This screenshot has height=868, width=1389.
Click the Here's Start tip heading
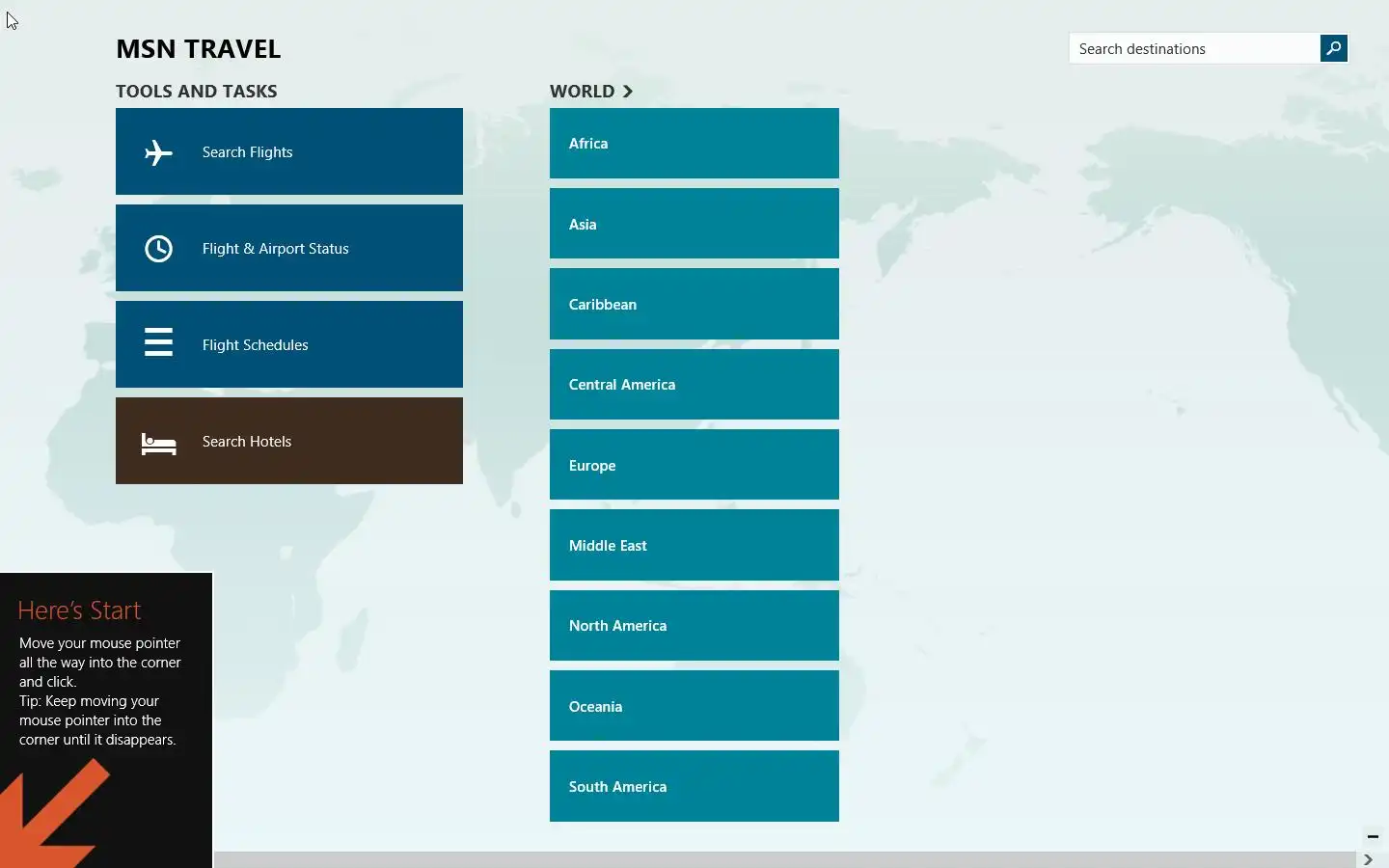(79, 610)
